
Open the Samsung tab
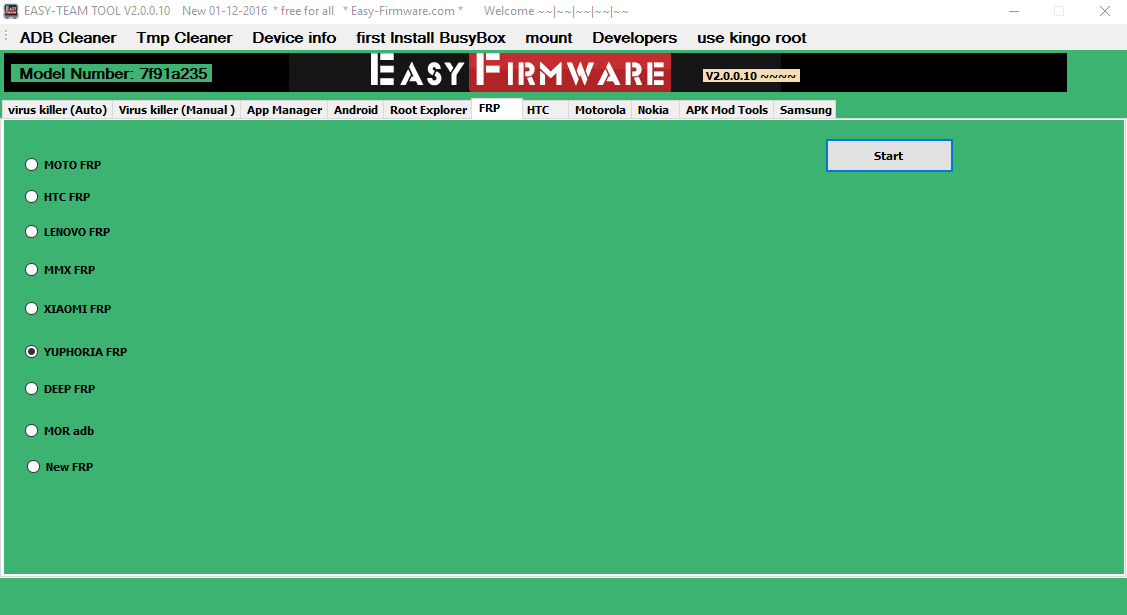(806, 109)
